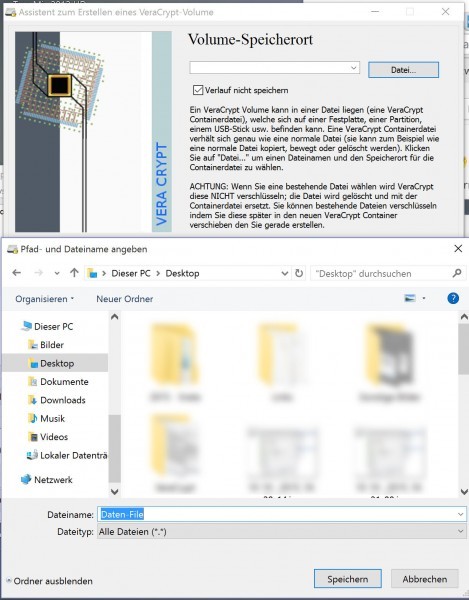469x600 pixels.
Task: Change the view with the view icon
Action: click(410, 298)
